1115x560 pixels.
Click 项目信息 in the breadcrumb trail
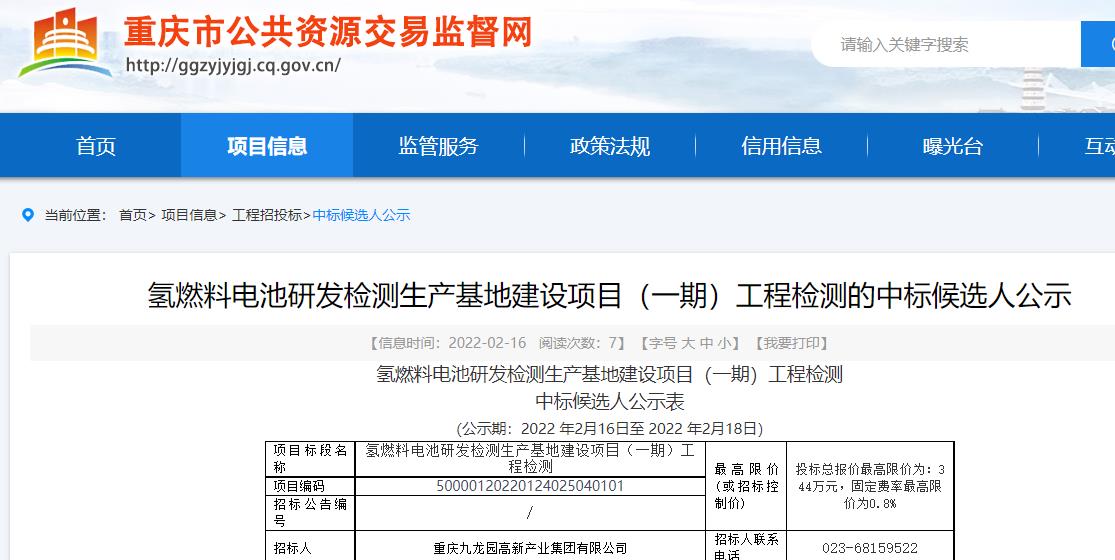click(189, 215)
